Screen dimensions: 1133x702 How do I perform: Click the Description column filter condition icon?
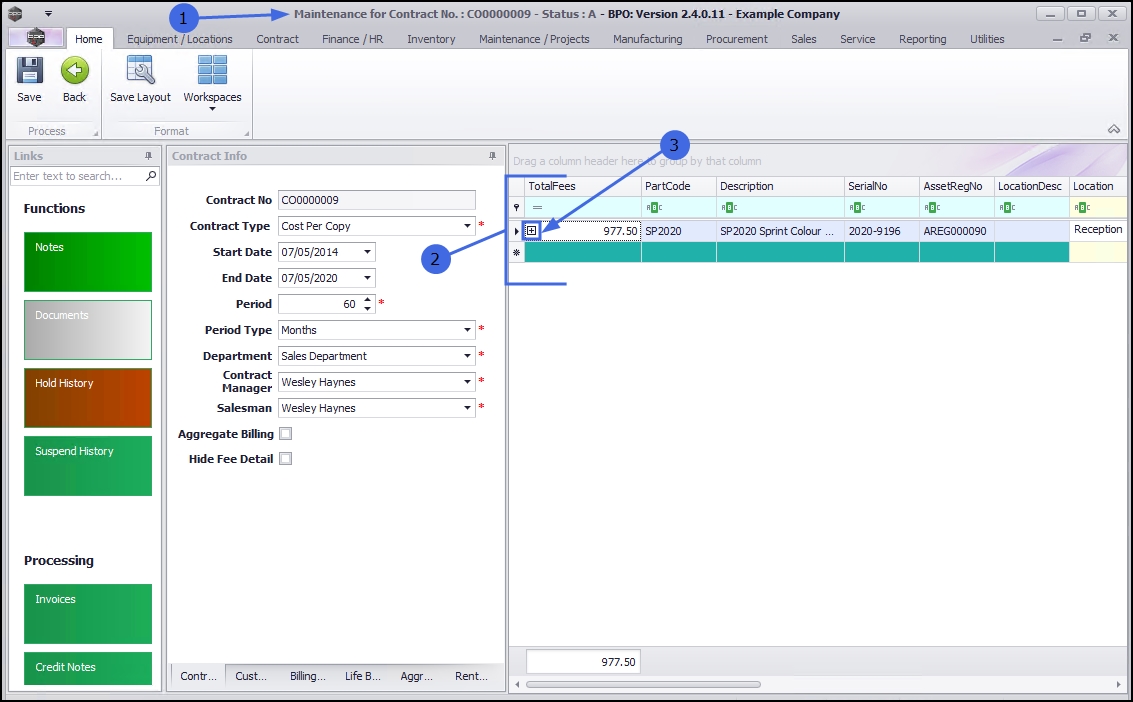coord(729,207)
